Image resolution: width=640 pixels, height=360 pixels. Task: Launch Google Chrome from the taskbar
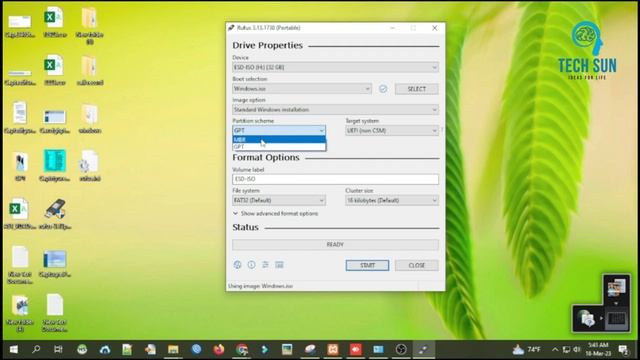242,349
